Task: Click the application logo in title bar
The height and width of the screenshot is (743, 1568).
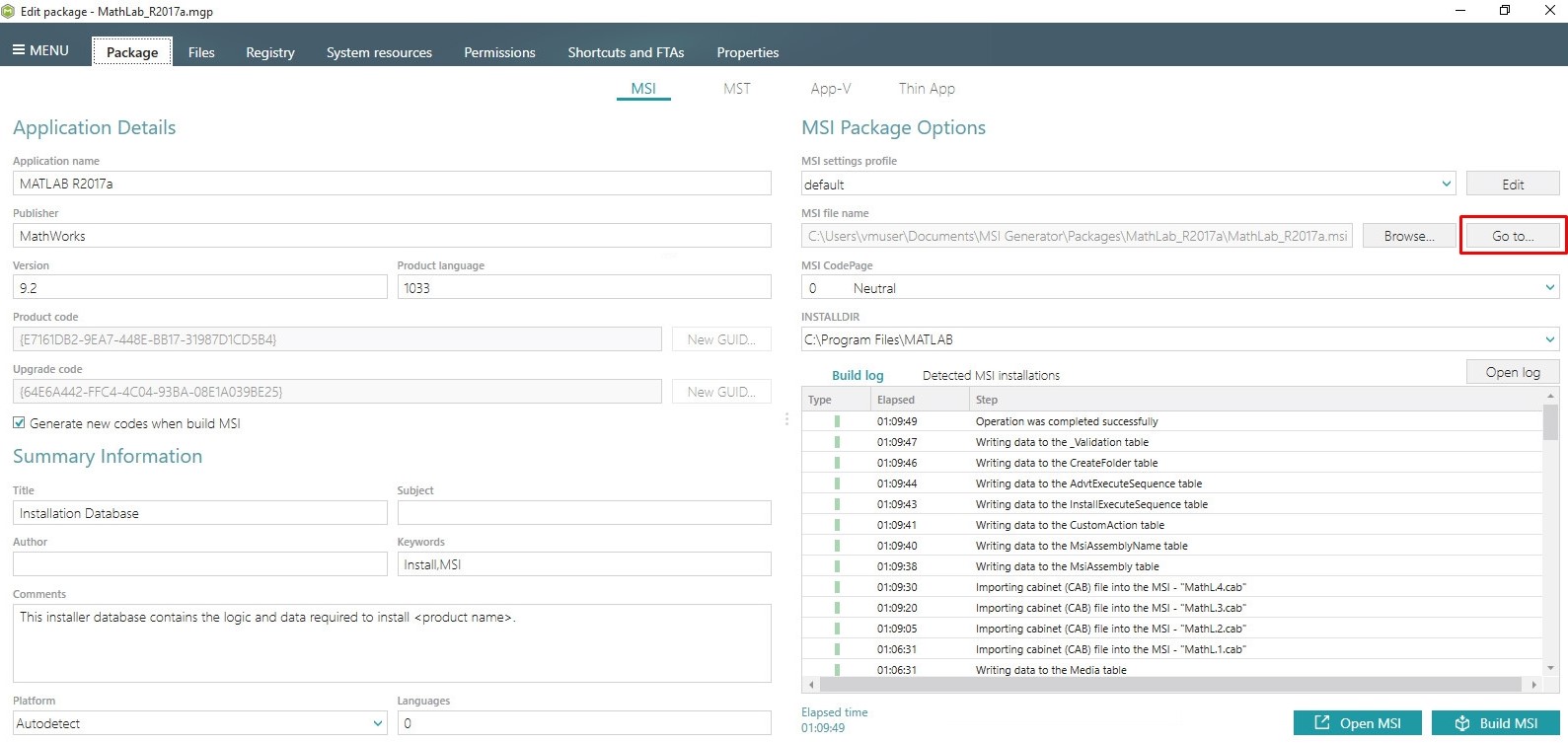Action: tap(8, 11)
